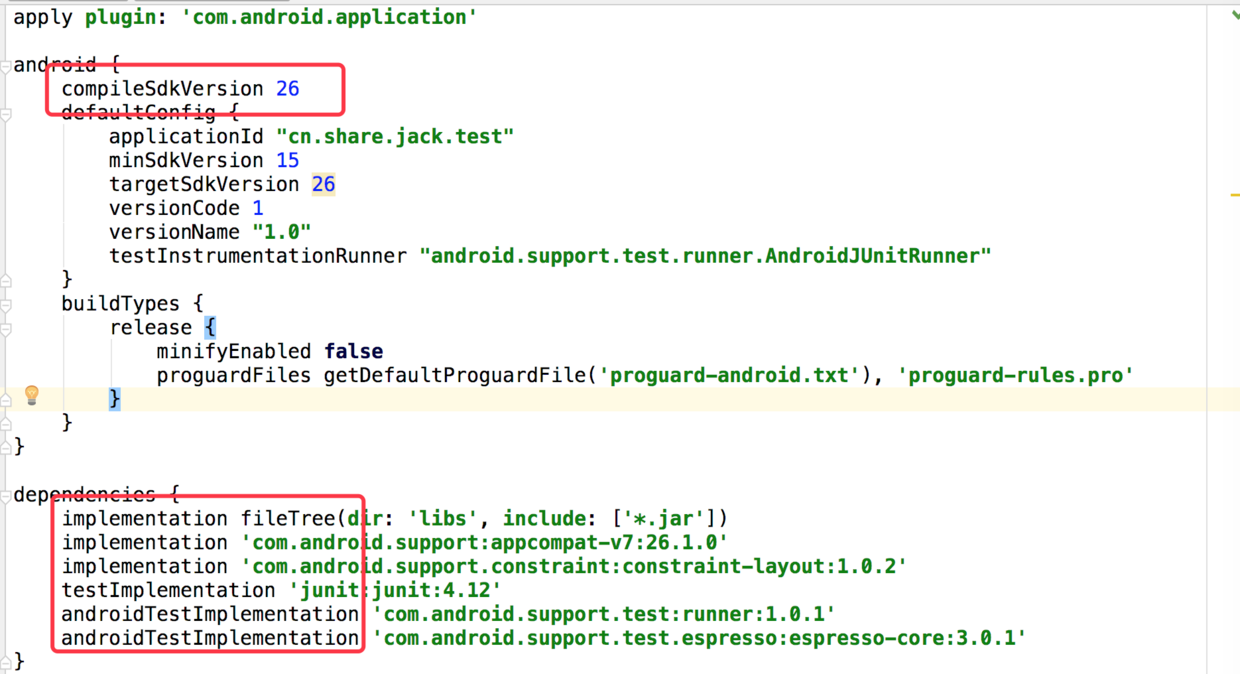1240x674 pixels.
Task: Click highlighted opening brace after release
Action: click(x=210, y=328)
